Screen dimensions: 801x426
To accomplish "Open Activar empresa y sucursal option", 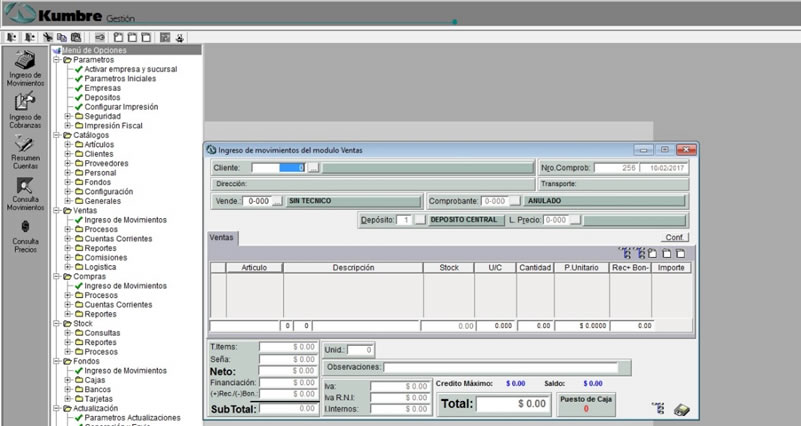I will coord(130,69).
